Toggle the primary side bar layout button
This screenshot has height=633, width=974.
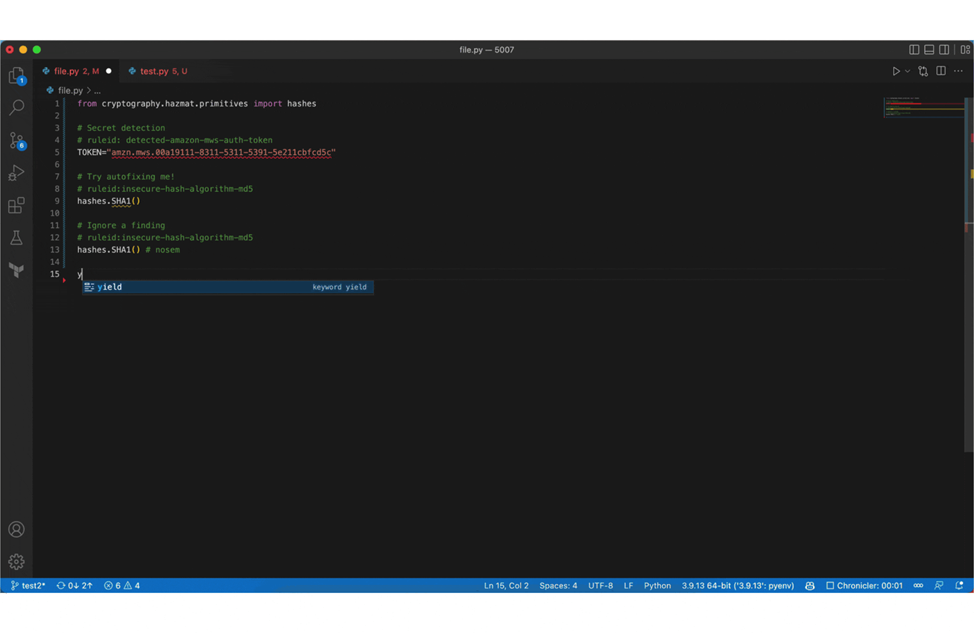click(914, 49)
